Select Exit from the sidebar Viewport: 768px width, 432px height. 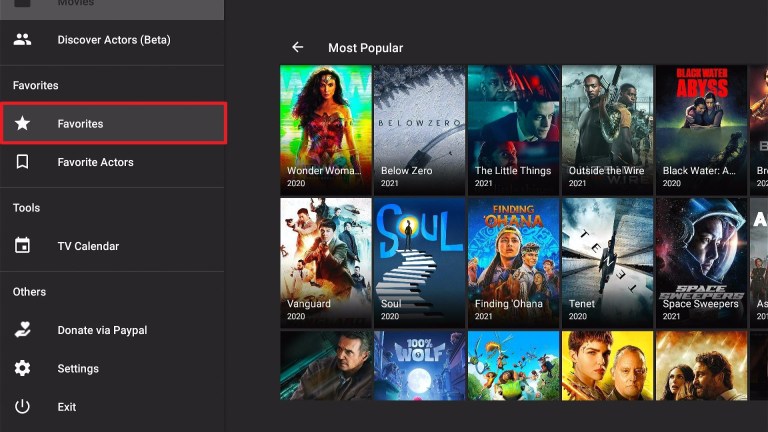click(x=112, y=407)
